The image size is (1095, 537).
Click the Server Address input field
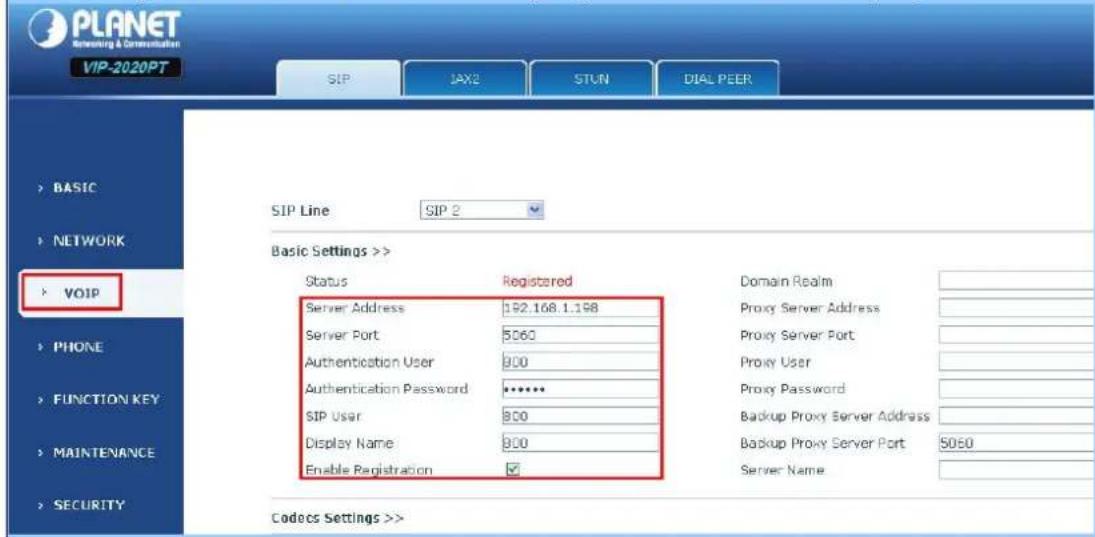pos(580,309)
